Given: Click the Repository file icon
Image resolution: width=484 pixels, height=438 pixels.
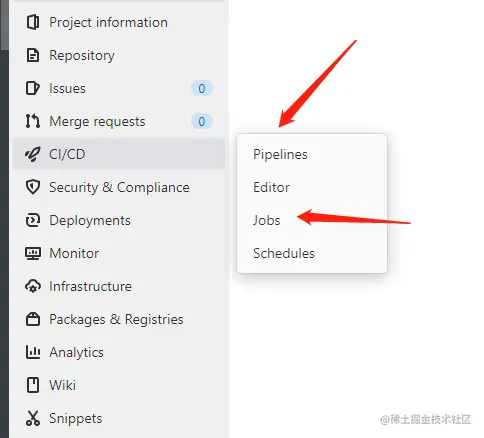Looking at the screenshot, I should coord(33,55).
